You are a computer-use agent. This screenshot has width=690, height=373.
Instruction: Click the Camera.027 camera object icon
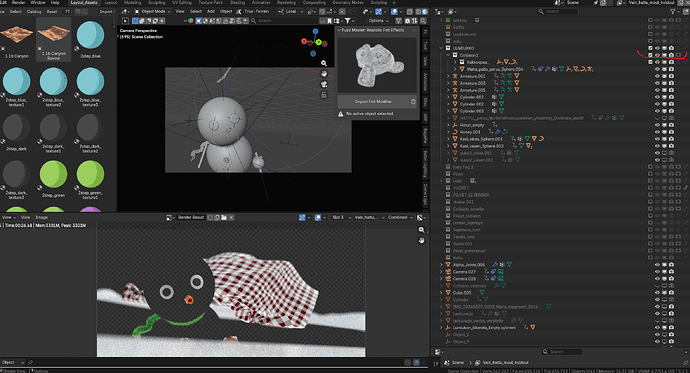click(x=448, y=272)
